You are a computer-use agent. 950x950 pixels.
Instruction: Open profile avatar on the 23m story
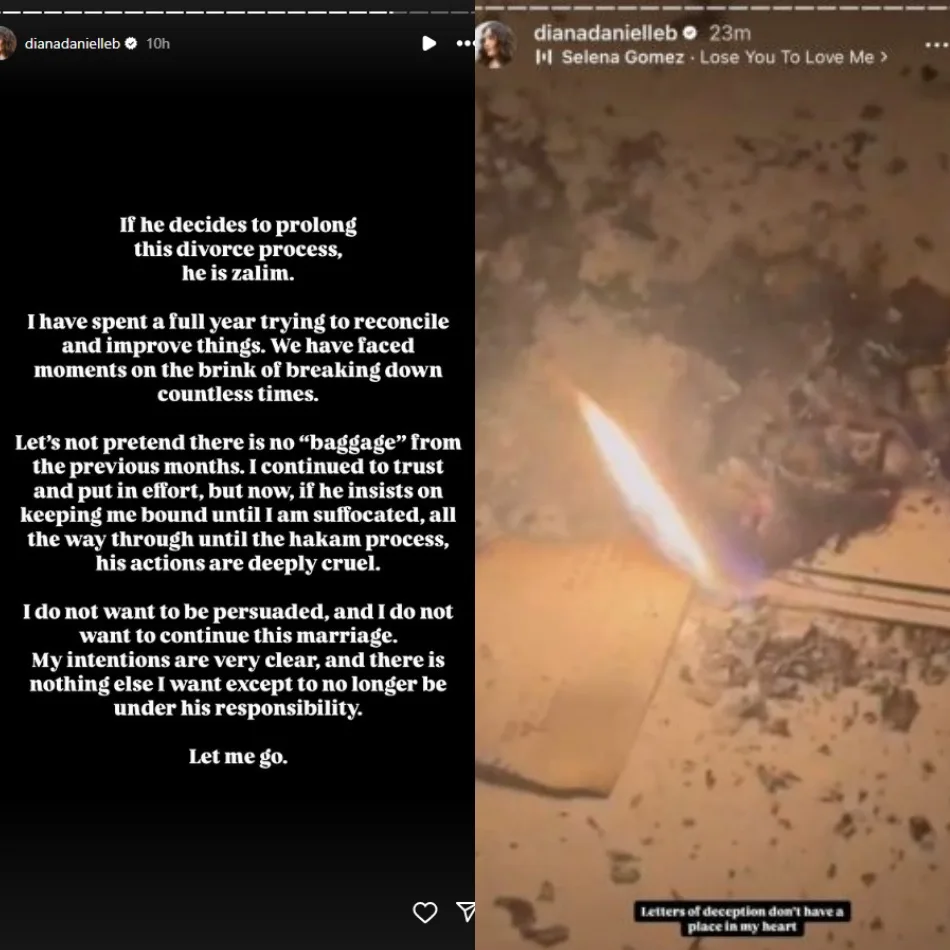click(x=494, y=44)
